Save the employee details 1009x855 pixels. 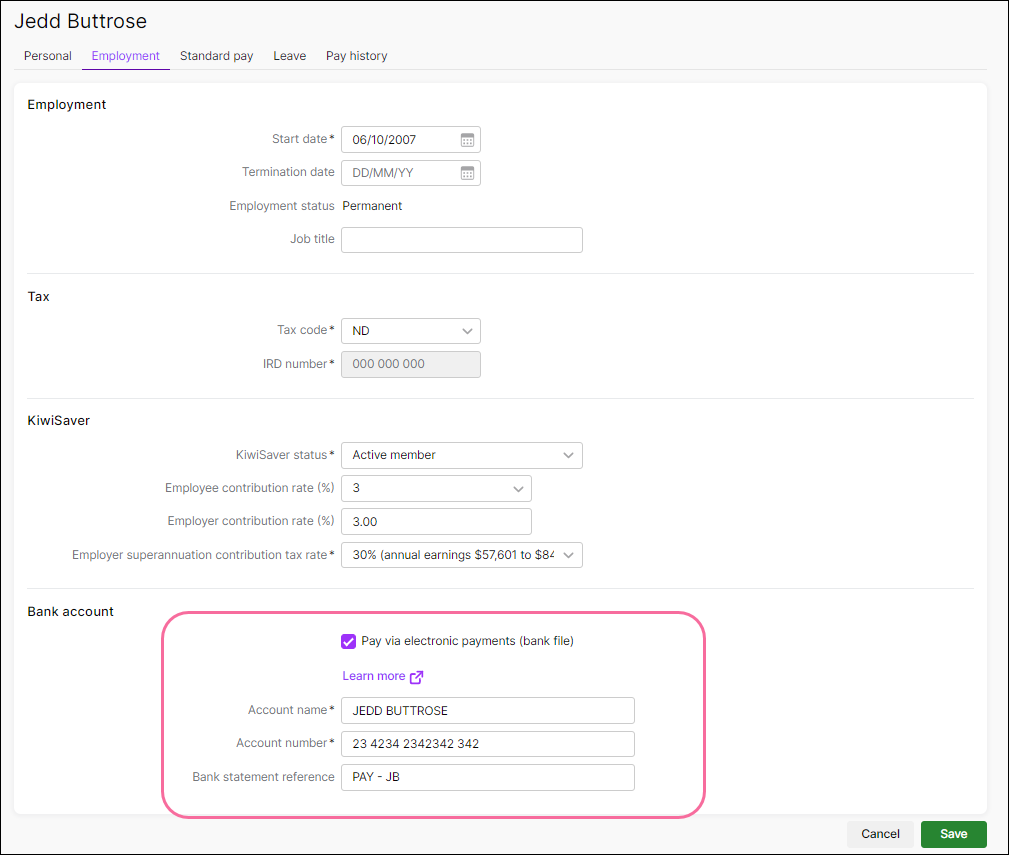click(953, 834)
